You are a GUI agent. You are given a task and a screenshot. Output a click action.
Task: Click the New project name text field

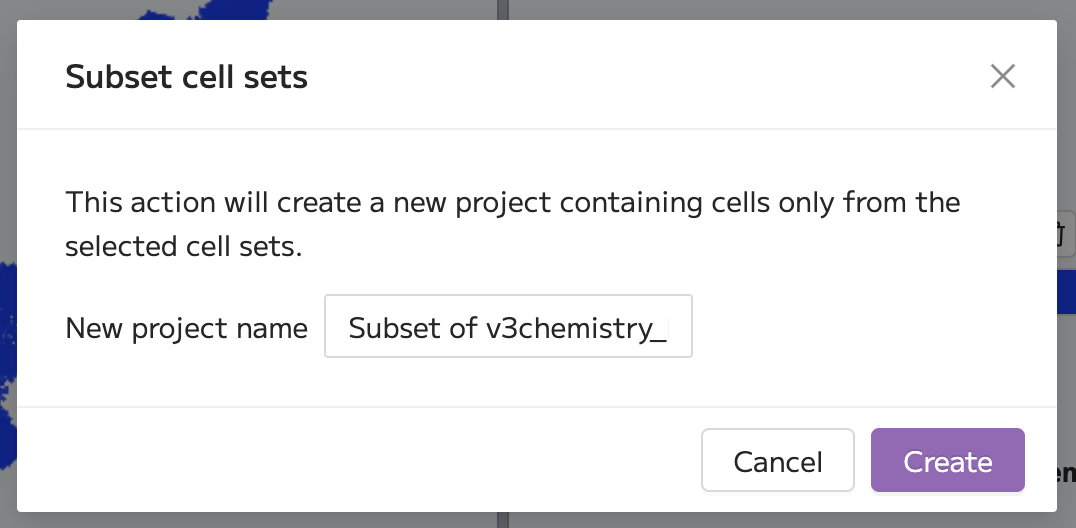(x=508, y=326)
